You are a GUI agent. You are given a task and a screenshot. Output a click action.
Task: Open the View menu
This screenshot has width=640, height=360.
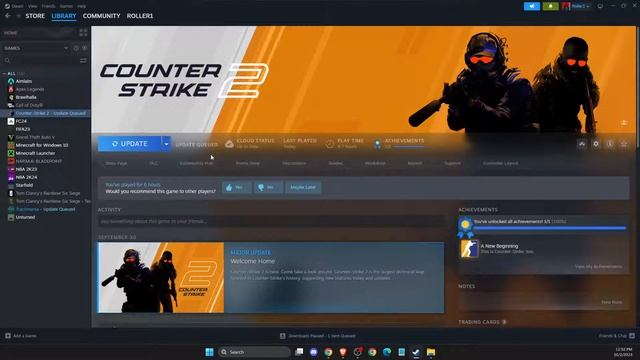click(x=33, y=6)
